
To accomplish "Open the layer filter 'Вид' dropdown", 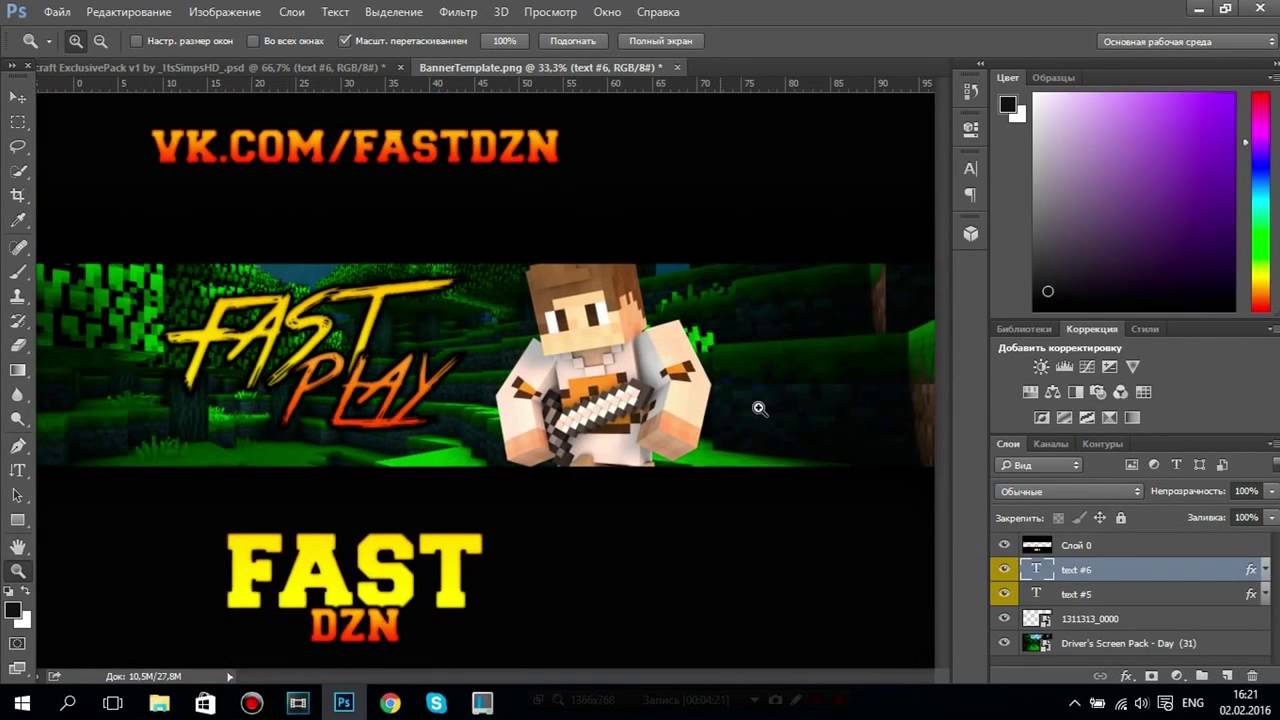I will pos(1040,465).
